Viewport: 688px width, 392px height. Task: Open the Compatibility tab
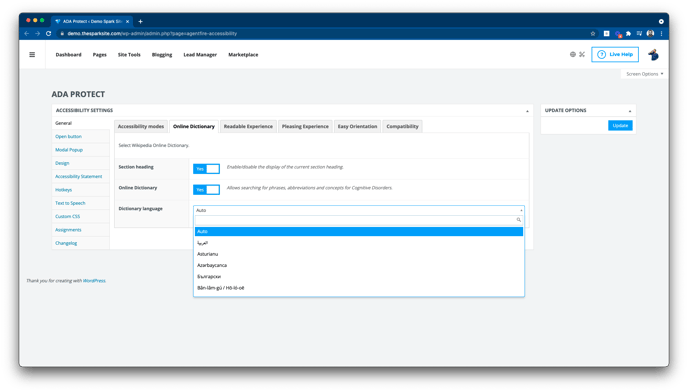click(x=402, y=126)
